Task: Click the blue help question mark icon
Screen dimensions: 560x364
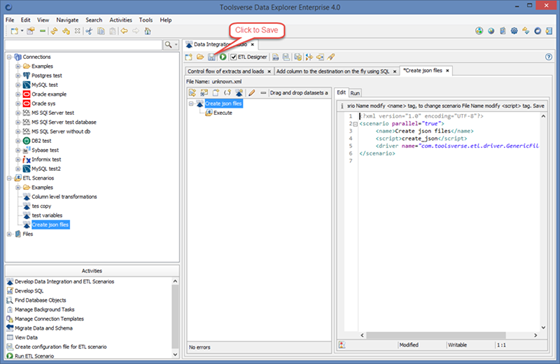Action: click(549, 57)
